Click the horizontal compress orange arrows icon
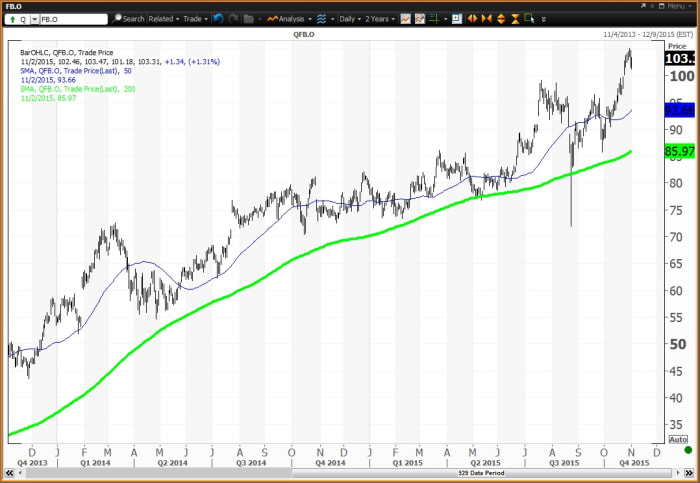Screen dimensions: 700x483 (x=487, y=19)
